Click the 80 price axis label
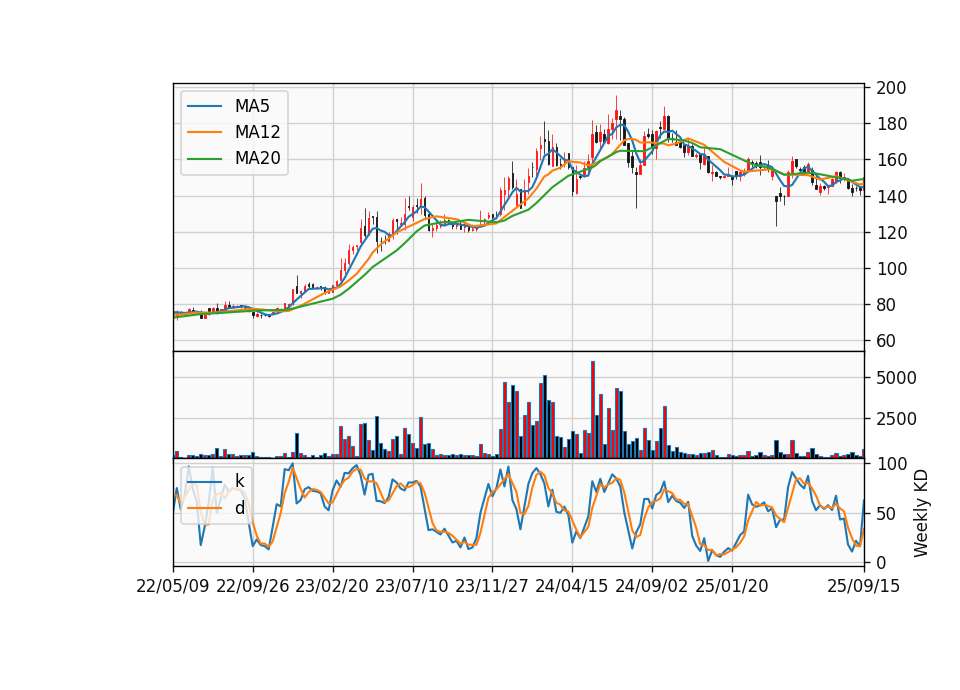The image size is (960, 690). coord(886,305)
